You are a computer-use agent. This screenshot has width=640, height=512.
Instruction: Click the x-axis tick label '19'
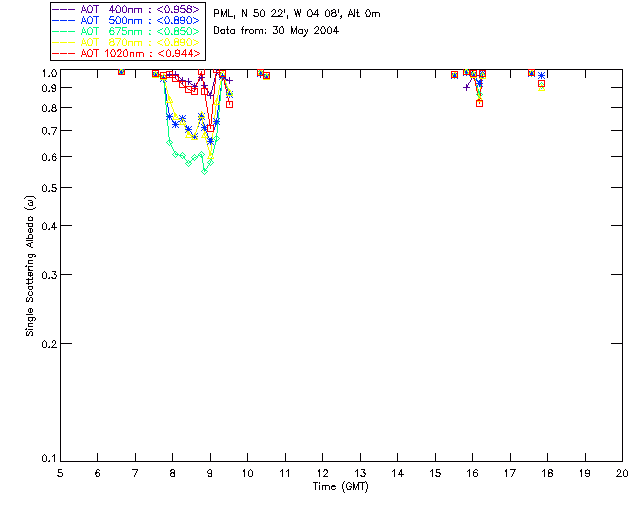[585, 473]
